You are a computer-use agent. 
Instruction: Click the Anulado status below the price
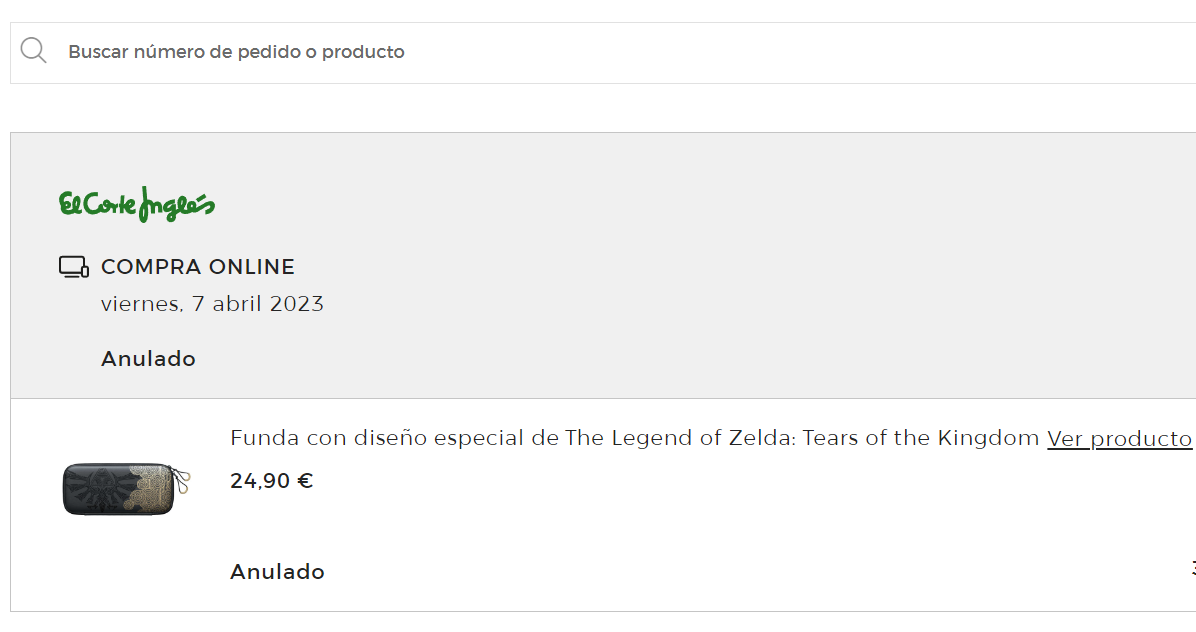277,572
